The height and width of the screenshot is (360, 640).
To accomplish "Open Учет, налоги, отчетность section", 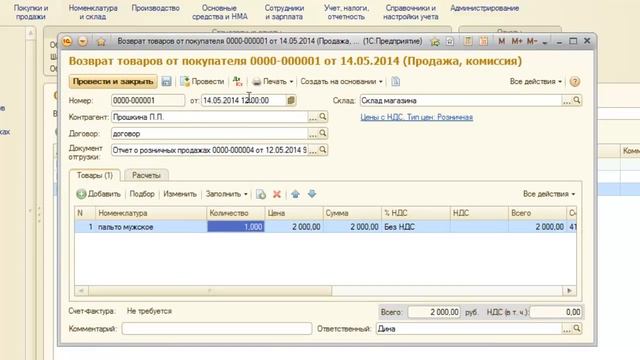I will tap(346, 12).
